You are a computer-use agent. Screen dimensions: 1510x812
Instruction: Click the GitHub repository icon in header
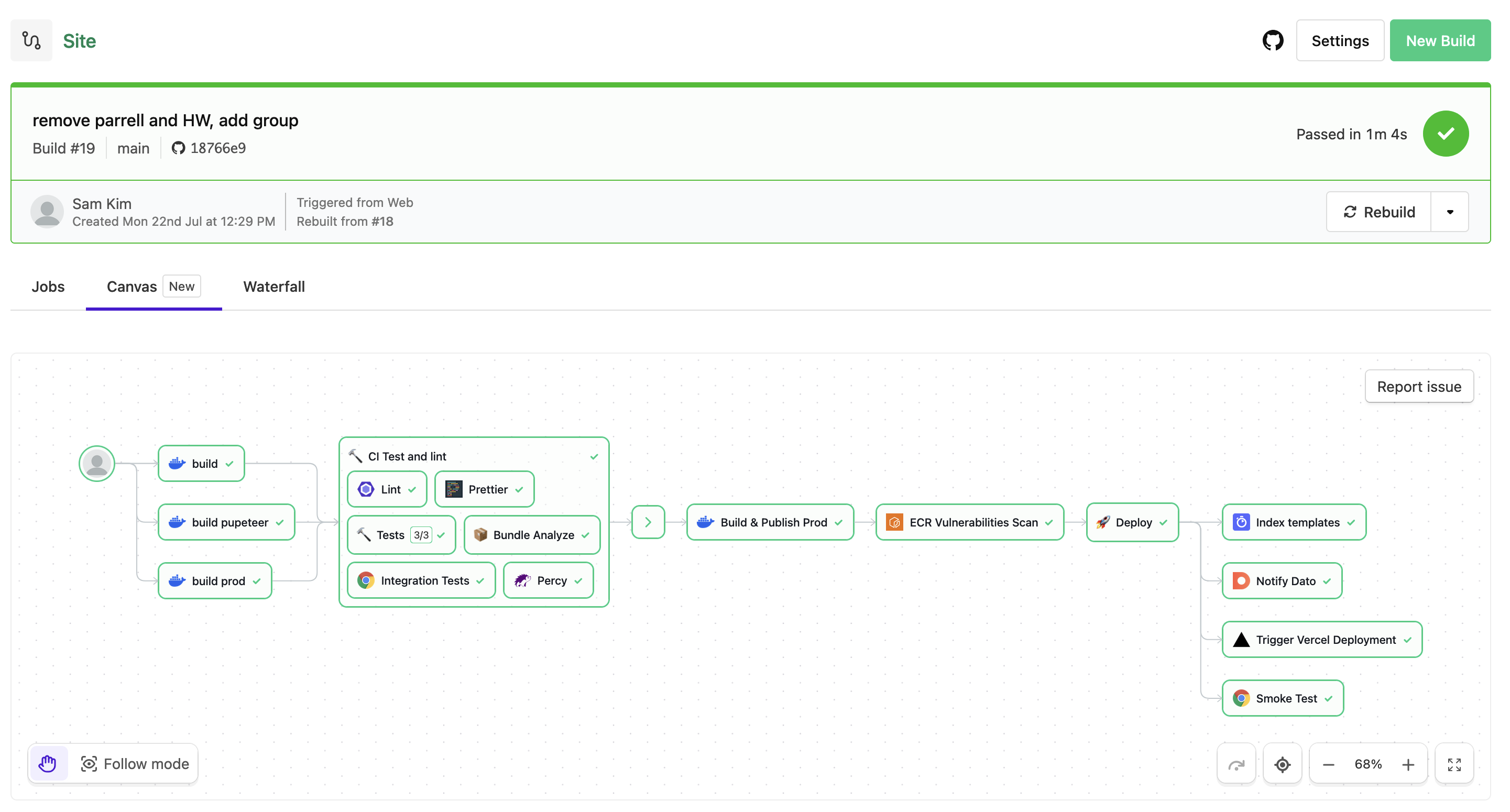pos(1272,40)
